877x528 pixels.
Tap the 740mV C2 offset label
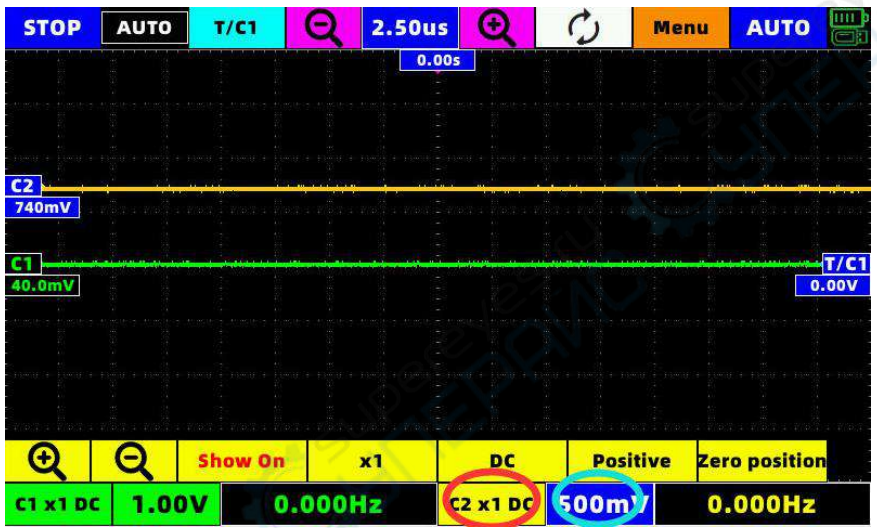[43, 208]
